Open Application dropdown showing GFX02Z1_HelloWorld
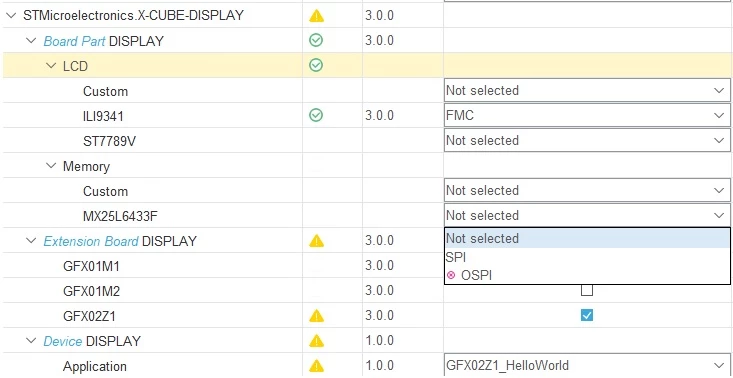733x378 pixels. (x=587, y=365)
